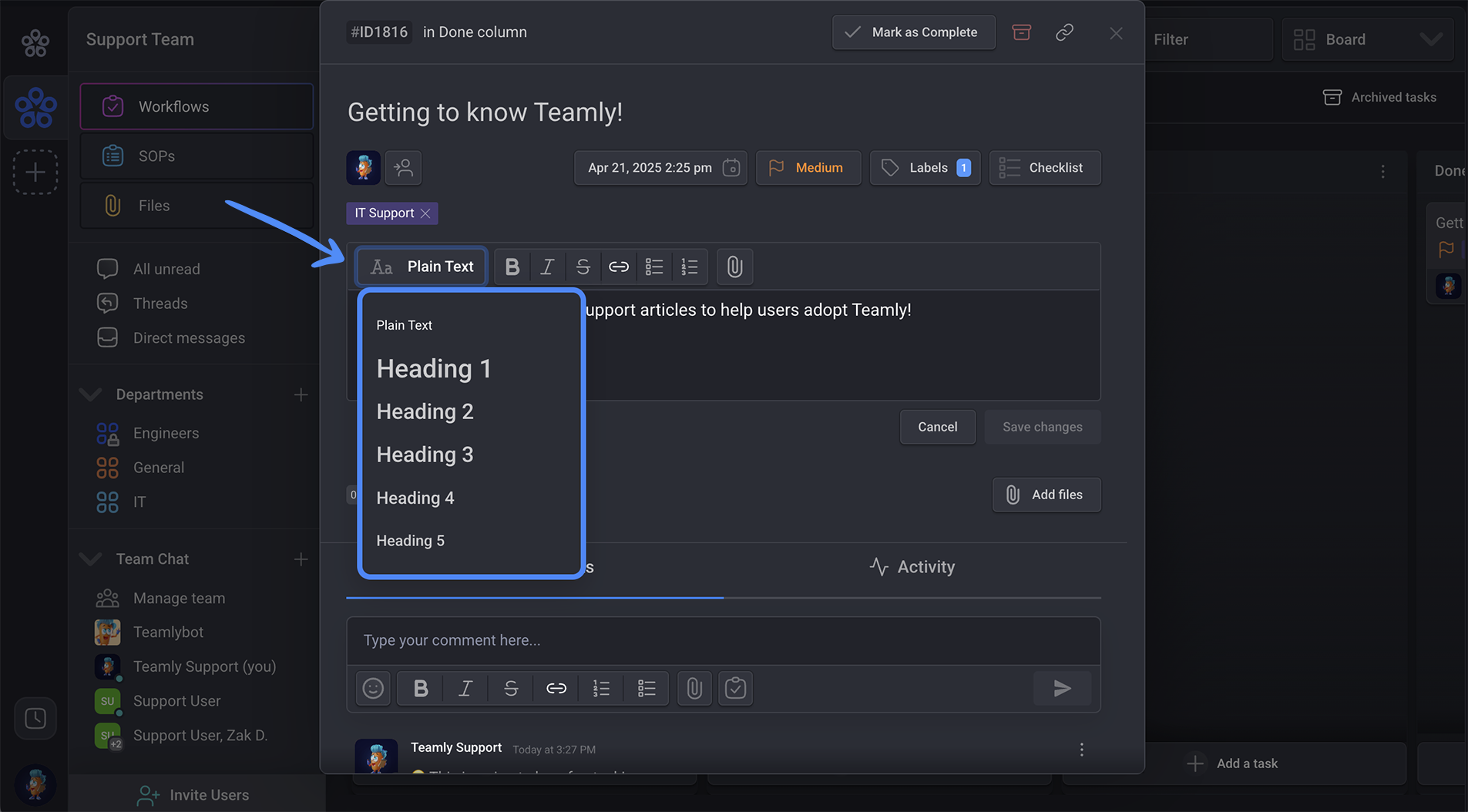Collapse the Departments section chevron
This screenshot has width=1468, height=812.
click(91, 394)
